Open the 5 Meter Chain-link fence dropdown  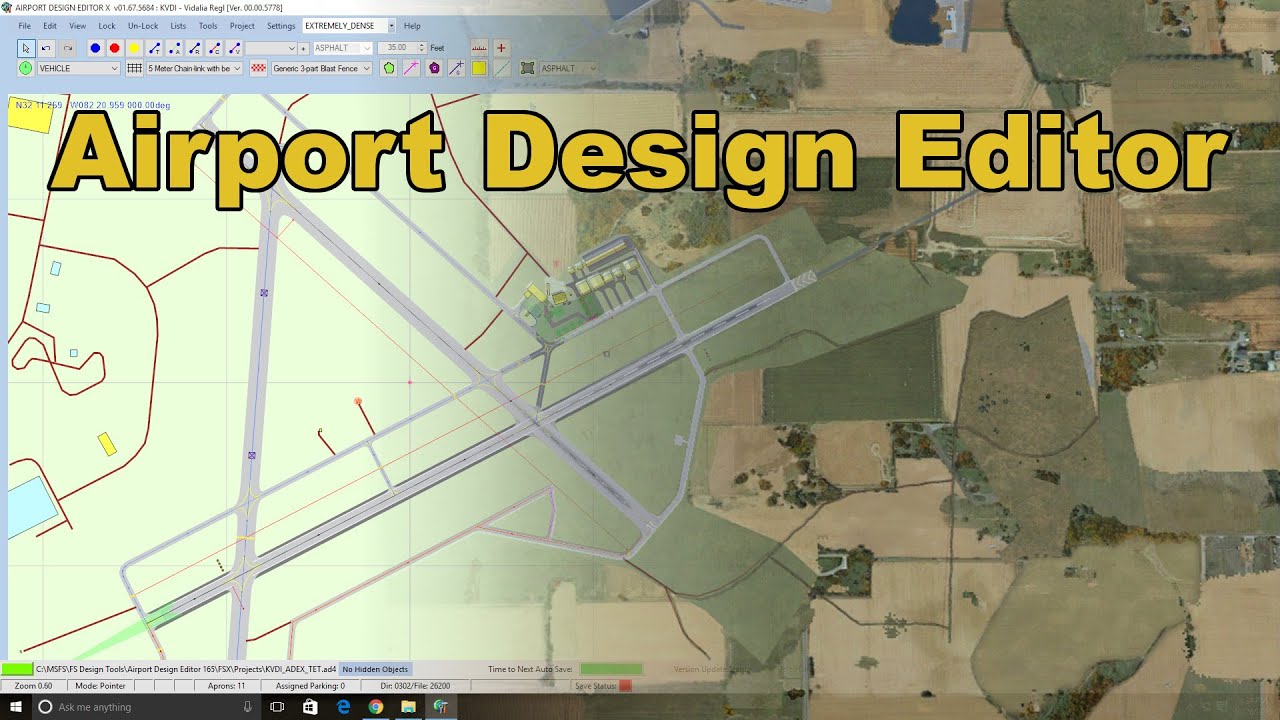tap(194, 68)
